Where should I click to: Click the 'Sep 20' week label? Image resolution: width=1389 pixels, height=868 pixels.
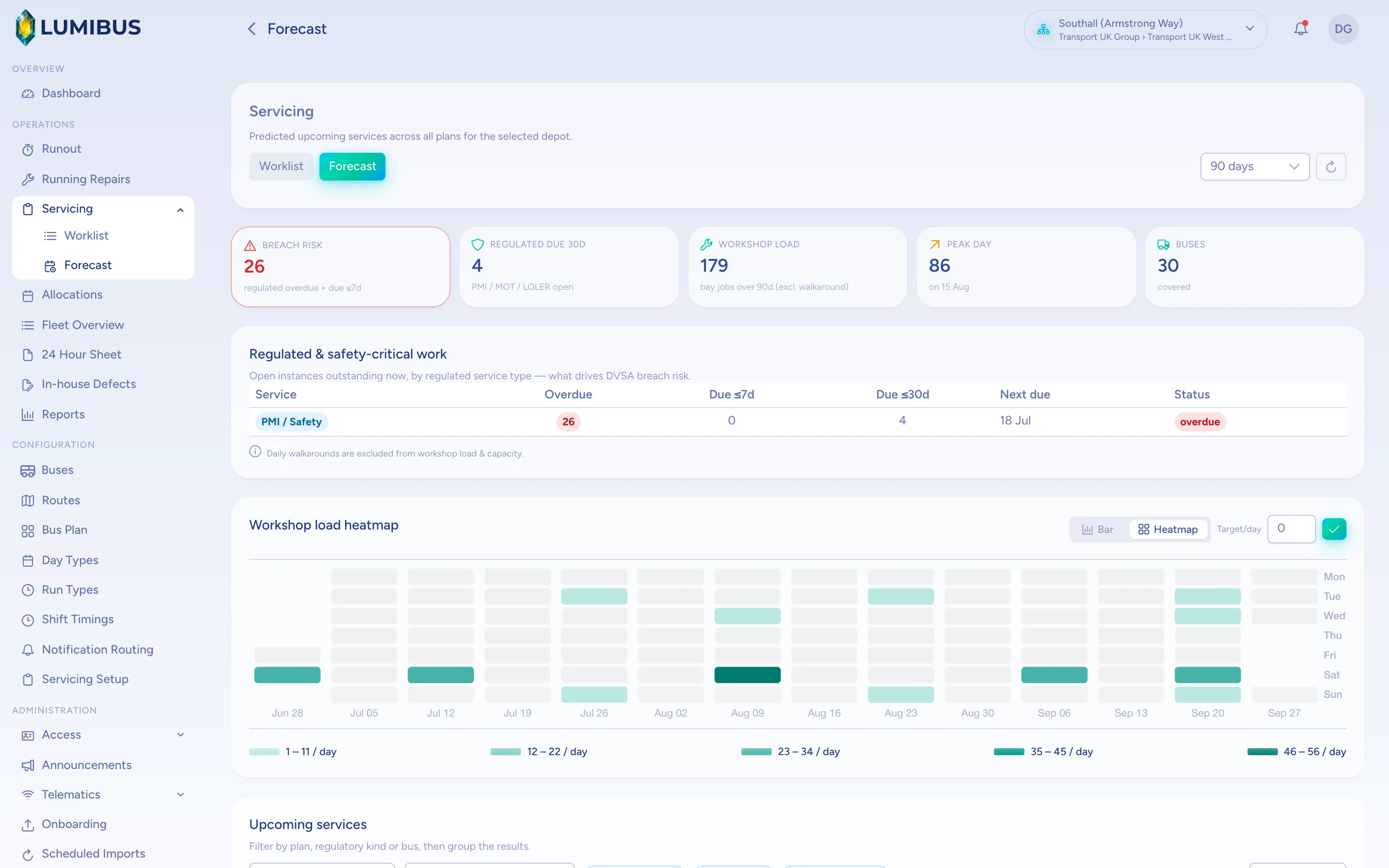[x=1208, y=713]
